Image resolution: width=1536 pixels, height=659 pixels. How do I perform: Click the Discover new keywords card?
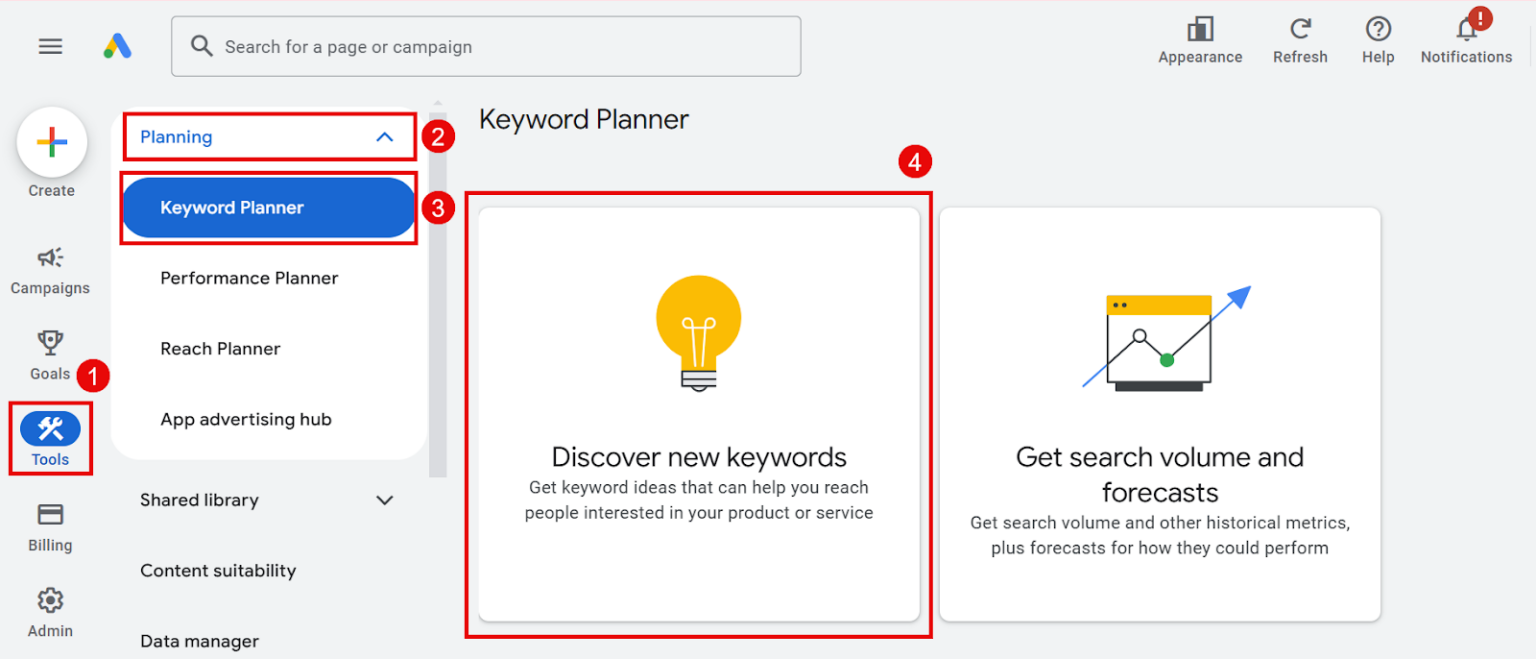[698, 414]
